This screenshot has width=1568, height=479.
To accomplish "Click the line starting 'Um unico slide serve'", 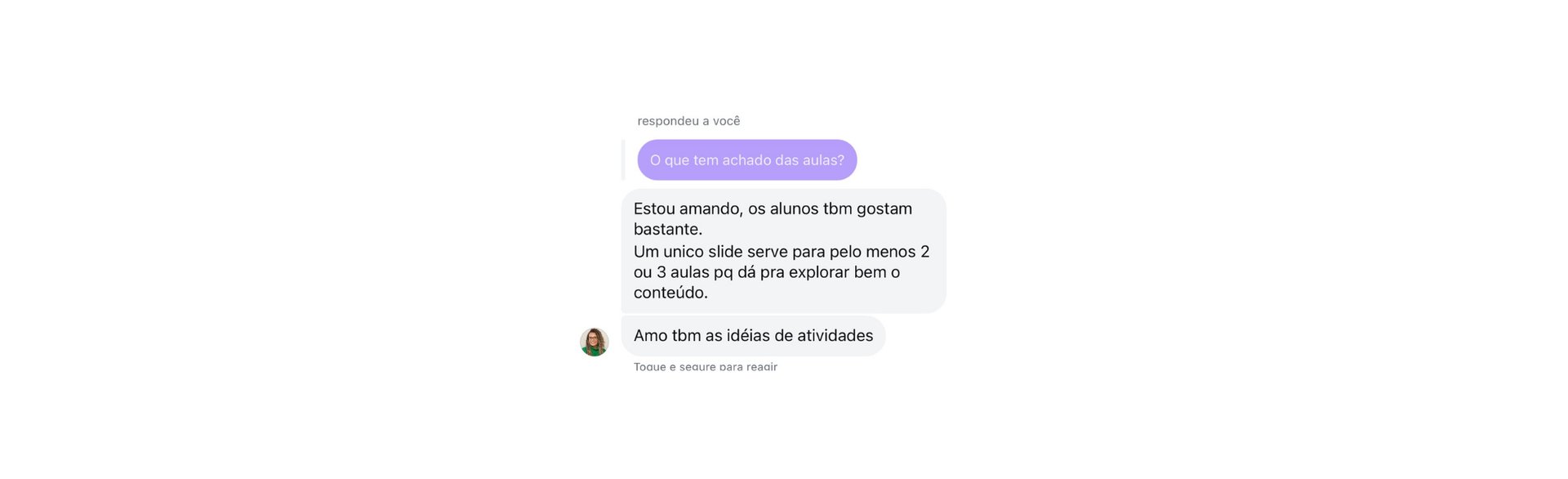I will [782, 252].
